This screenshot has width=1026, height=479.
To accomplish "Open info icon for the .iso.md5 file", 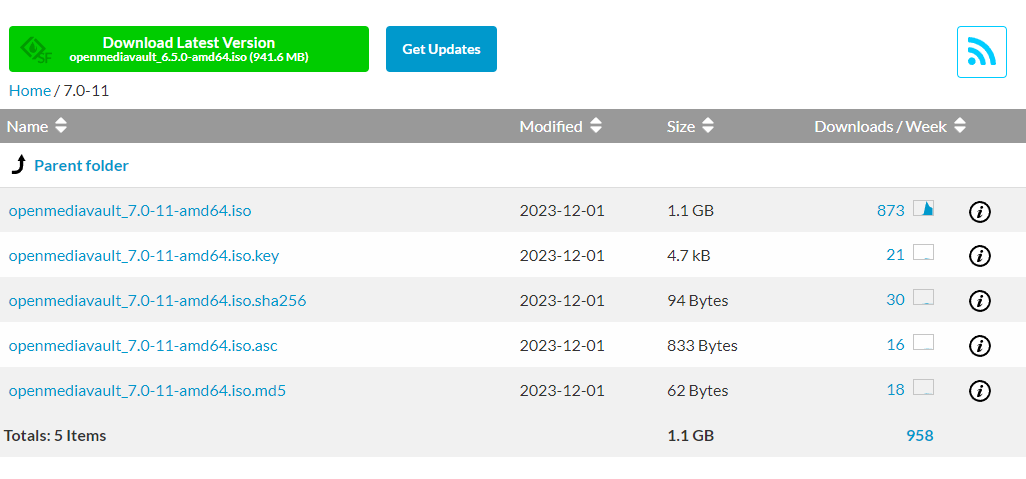I will [980, 391].
